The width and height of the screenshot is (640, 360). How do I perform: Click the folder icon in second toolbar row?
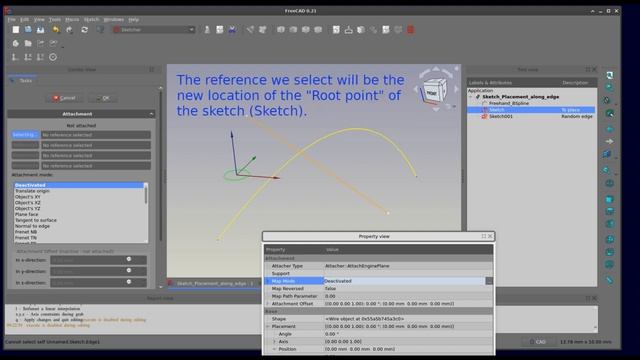(28, 43)
